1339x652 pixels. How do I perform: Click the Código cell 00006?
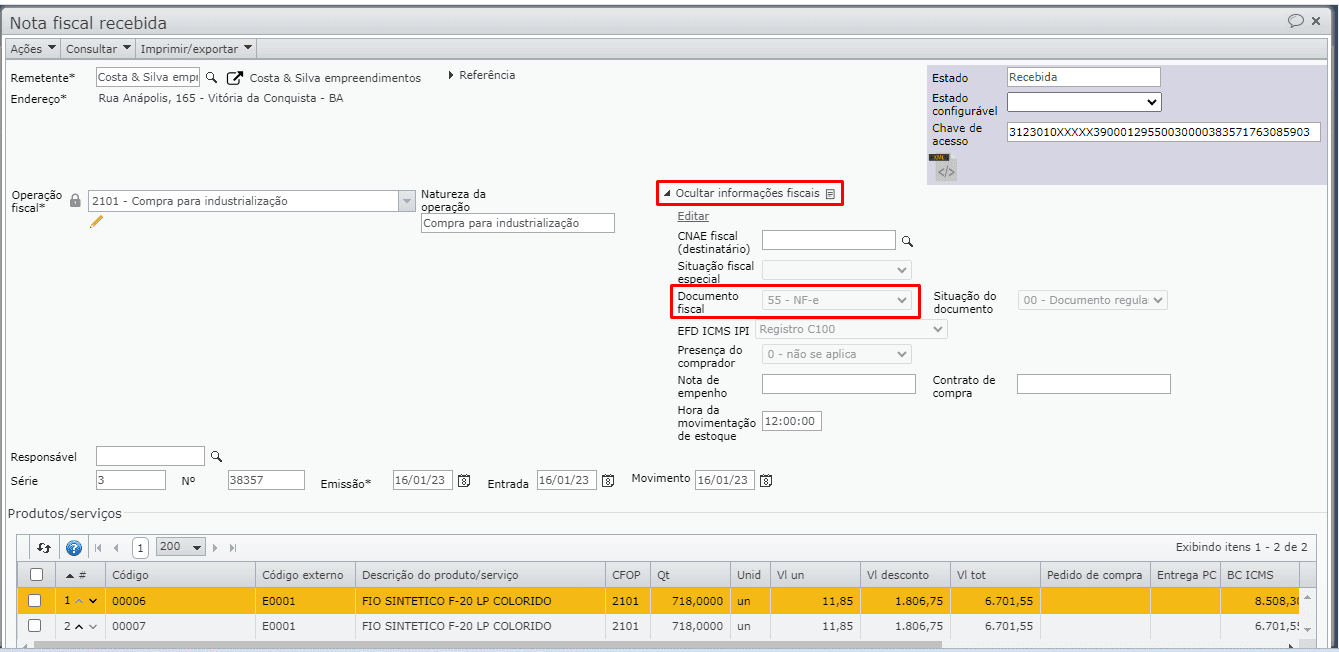[180, 601]
